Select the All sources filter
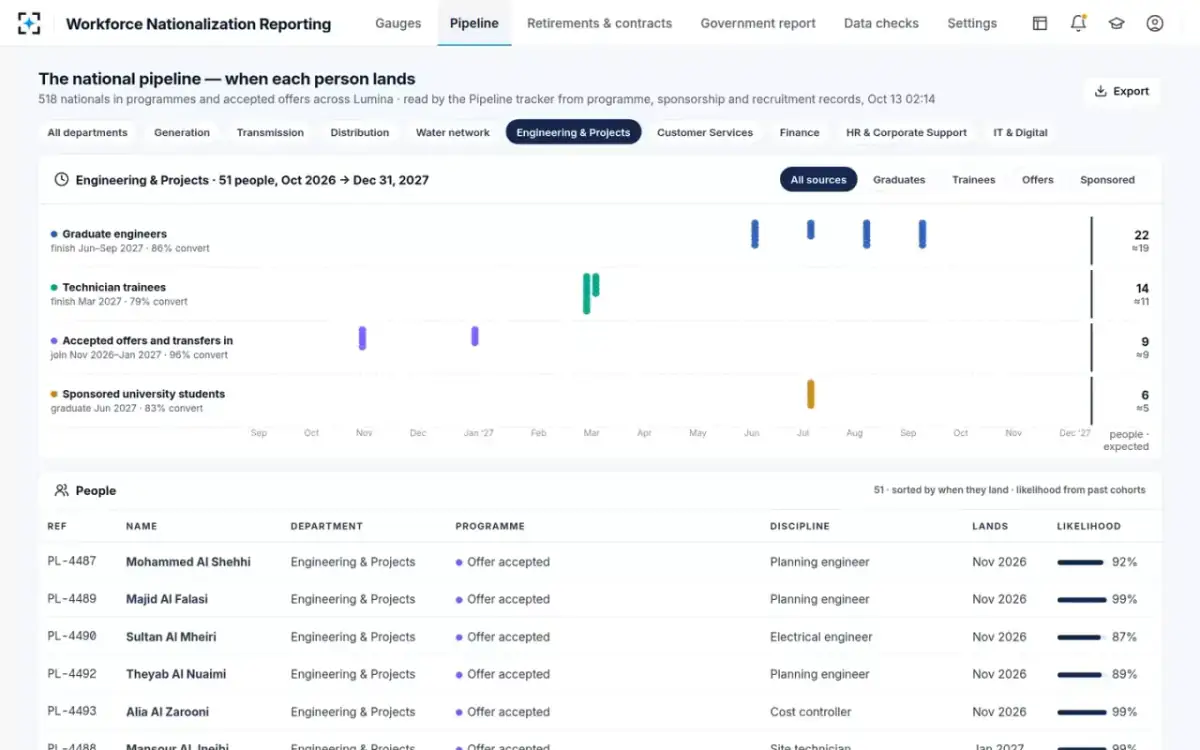 [x=818, y=180]
